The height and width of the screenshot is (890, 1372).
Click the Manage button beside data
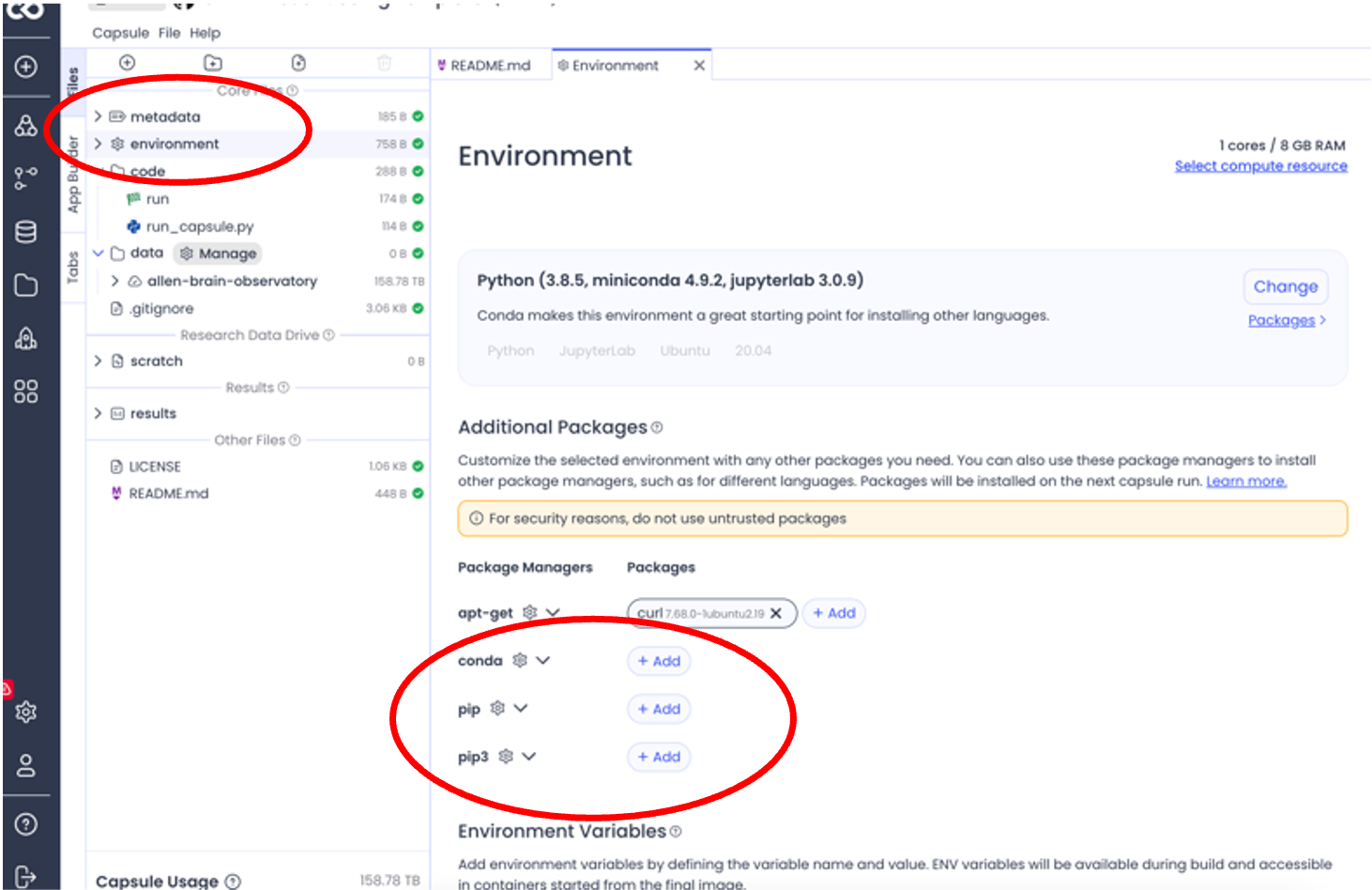pyautogui.click(x=218, y=253)
